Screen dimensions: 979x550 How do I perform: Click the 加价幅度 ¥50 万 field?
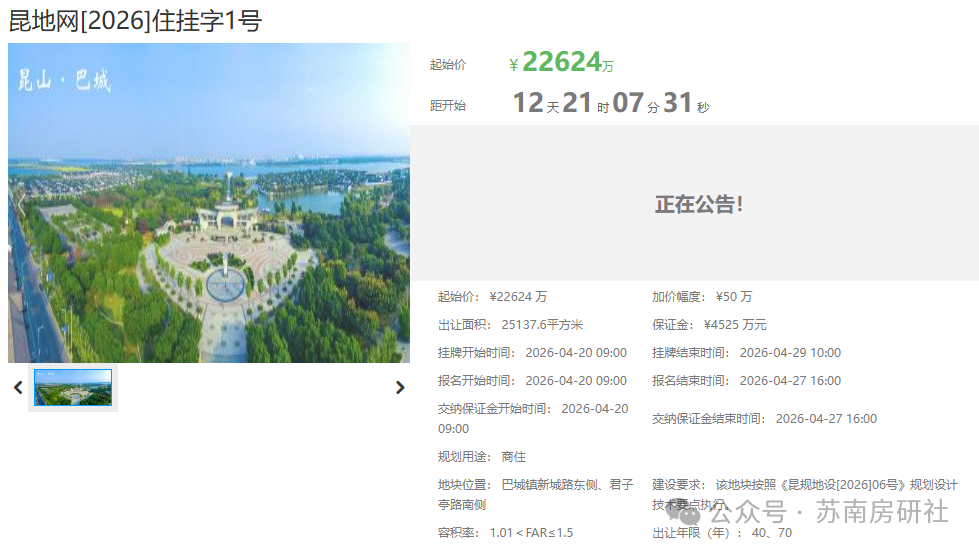point(702,297)
